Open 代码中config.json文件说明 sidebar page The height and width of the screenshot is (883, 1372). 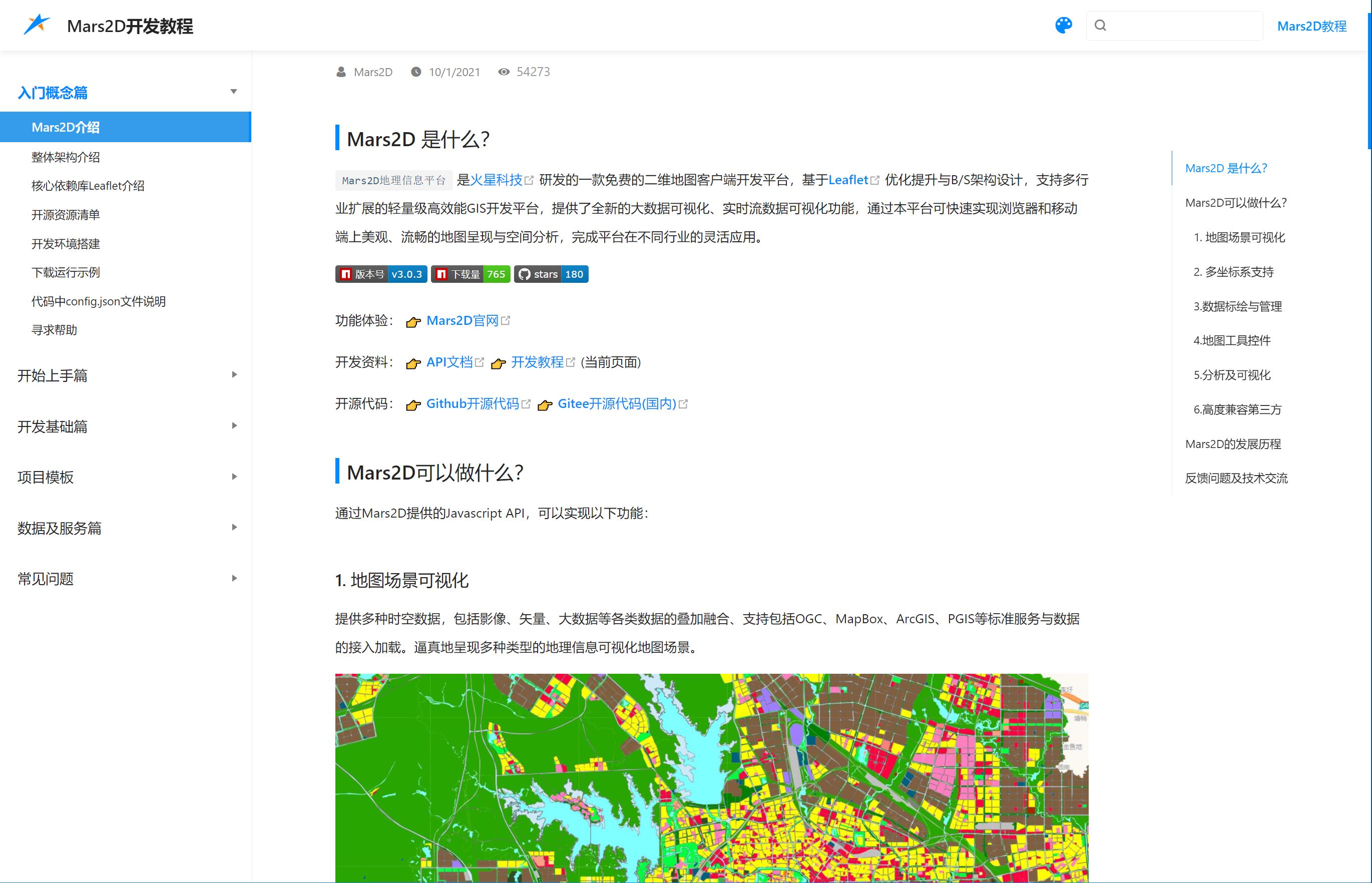coord(98,301)
